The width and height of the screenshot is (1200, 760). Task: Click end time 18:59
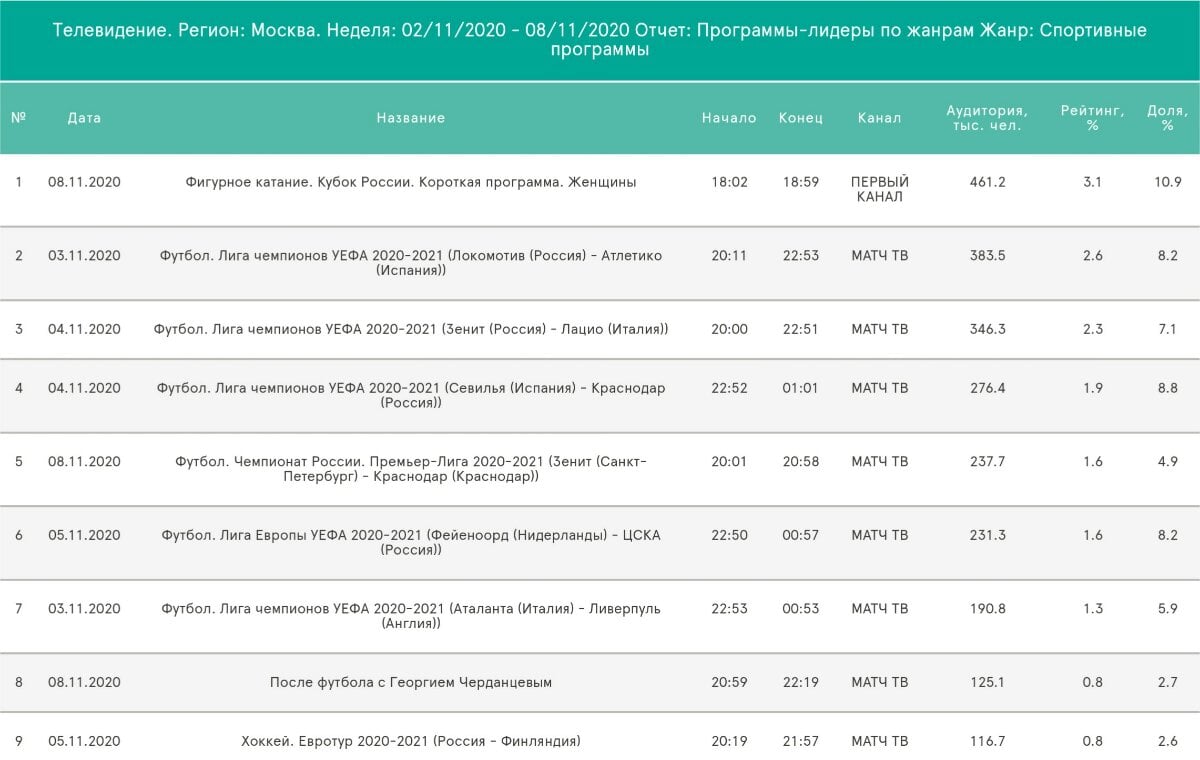(801, 182)
